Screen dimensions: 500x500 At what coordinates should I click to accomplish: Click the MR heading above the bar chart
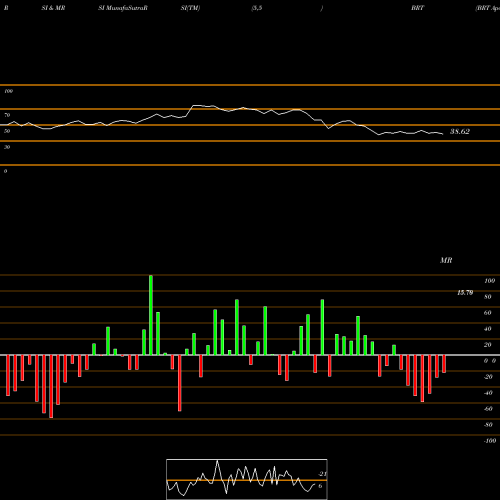click(x=446, y=260)
